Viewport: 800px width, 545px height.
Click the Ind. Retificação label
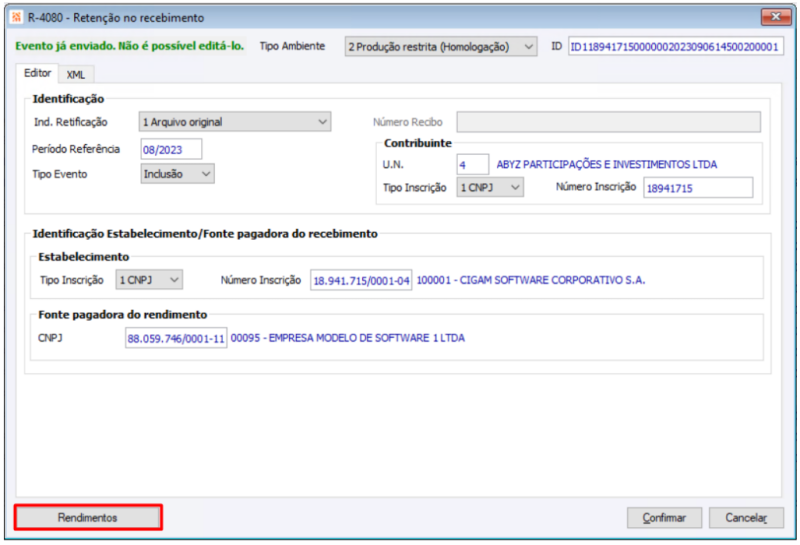tap(70, 122)
